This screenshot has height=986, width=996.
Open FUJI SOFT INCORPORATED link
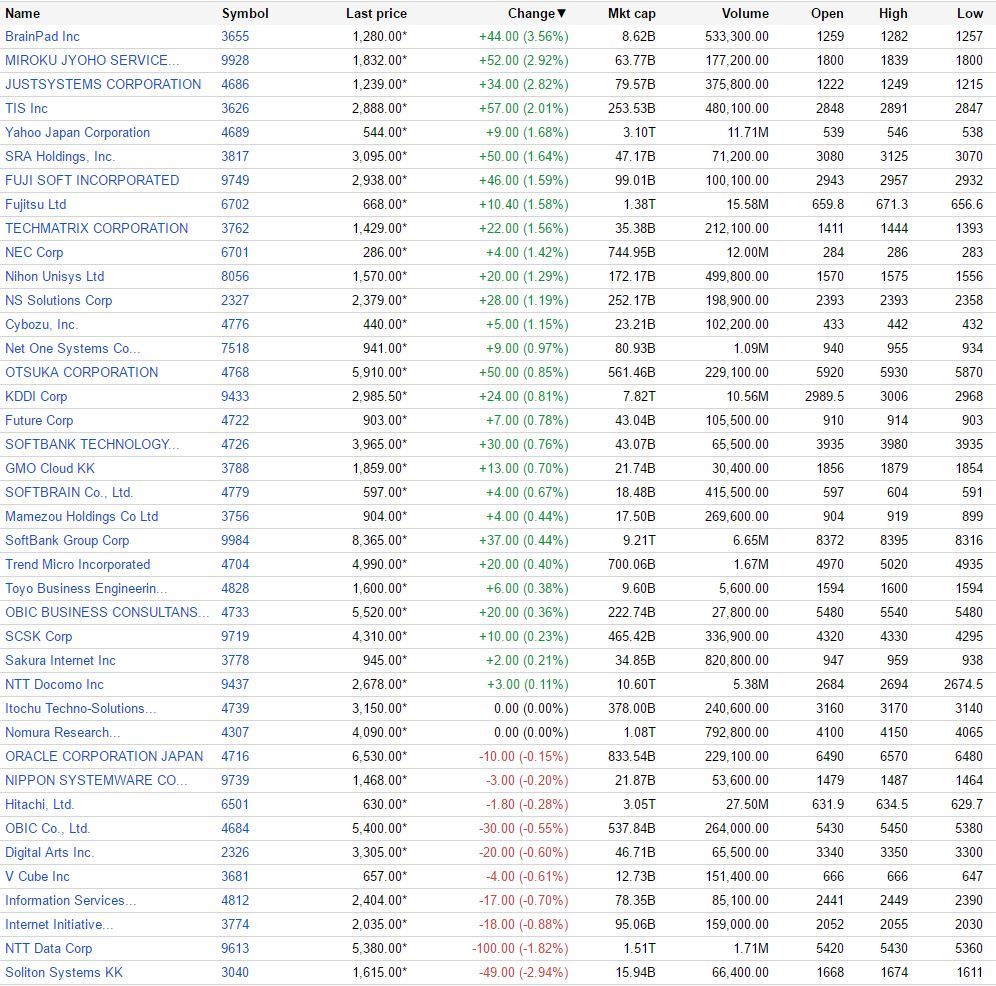[92, 180]
